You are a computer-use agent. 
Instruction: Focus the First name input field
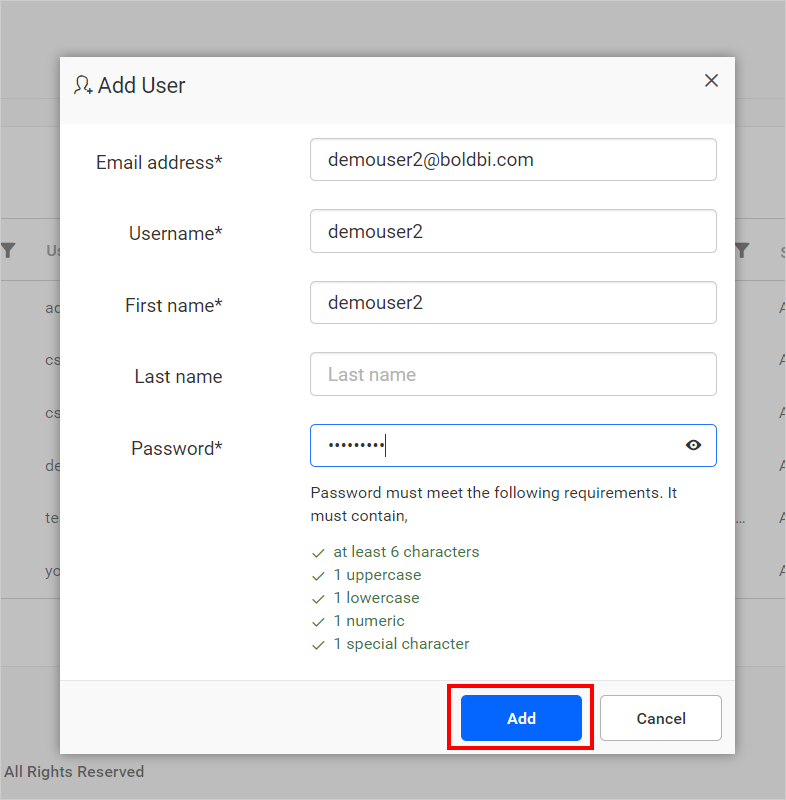[513, 303]
